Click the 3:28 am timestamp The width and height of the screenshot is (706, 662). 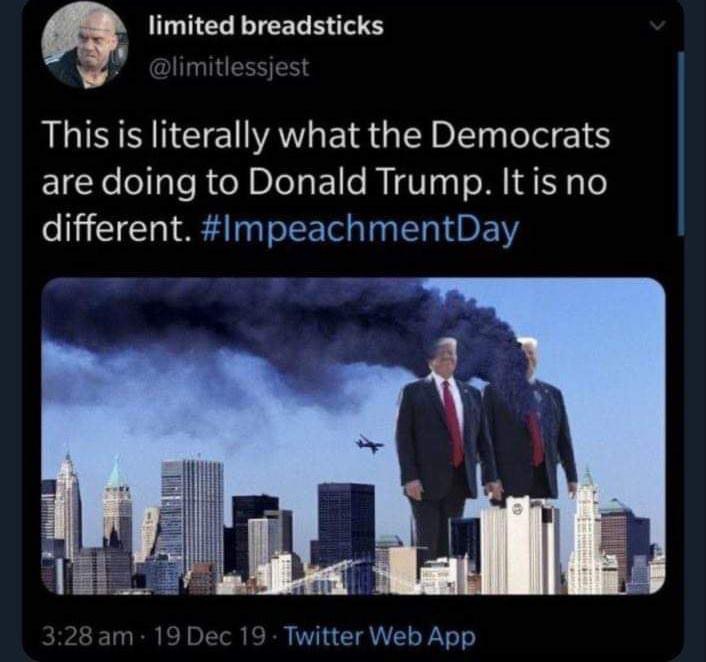pyautogui.click(x=88, y=636)
